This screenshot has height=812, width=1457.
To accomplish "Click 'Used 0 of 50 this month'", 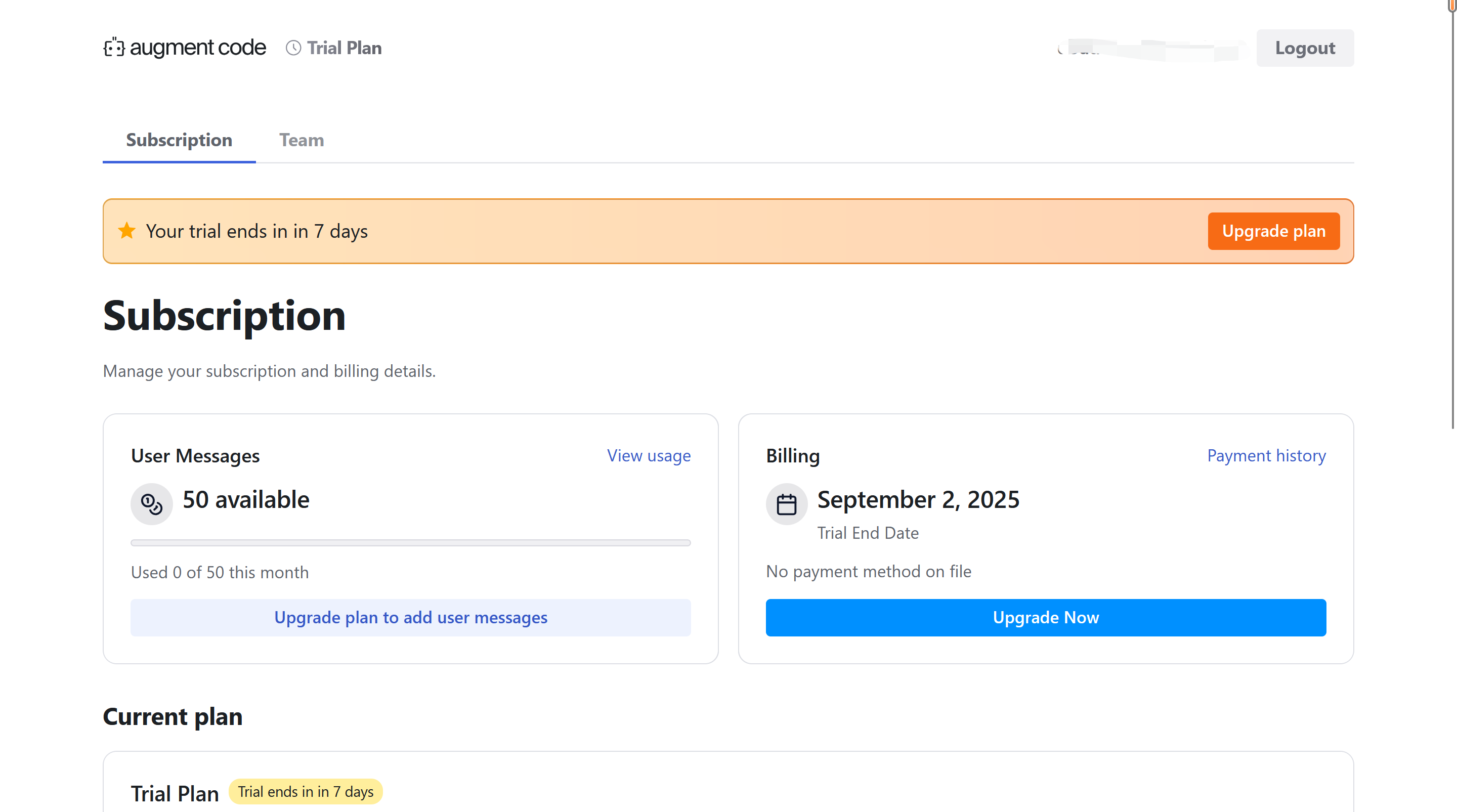I will click(x=220, y=572).
